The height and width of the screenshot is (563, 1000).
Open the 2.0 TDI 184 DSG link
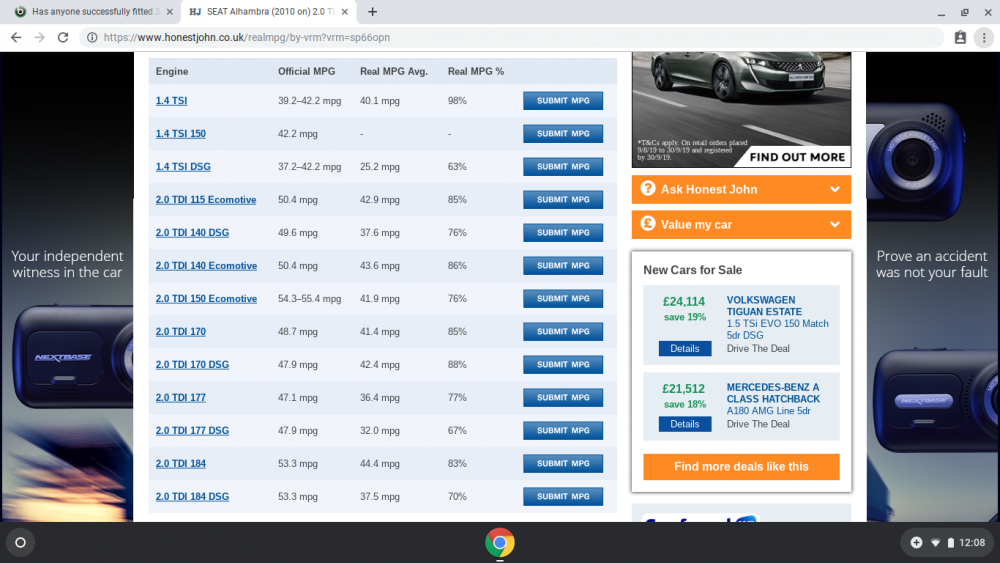(192, 497)
